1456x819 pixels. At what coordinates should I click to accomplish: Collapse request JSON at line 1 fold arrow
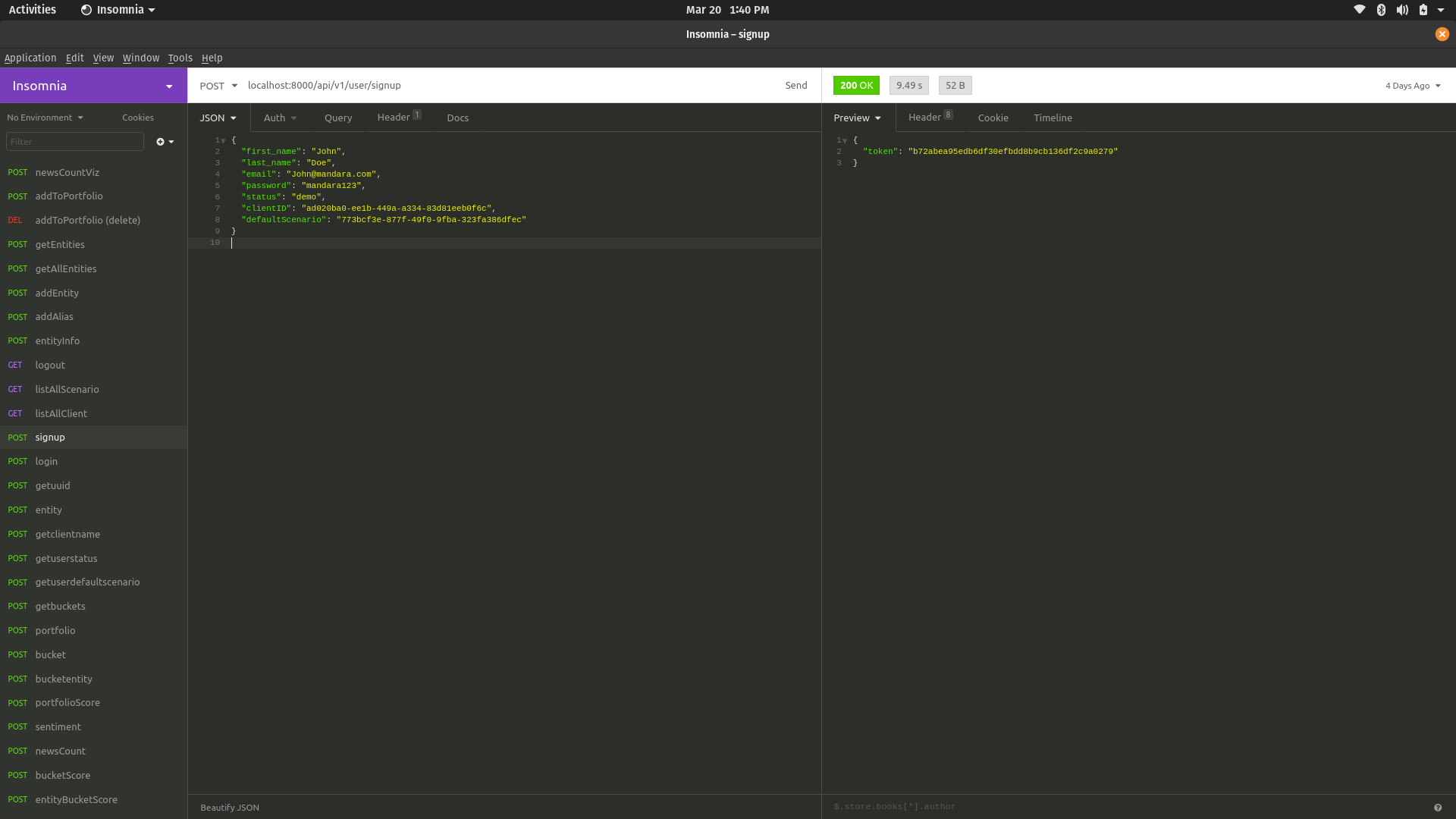[223, 140]
